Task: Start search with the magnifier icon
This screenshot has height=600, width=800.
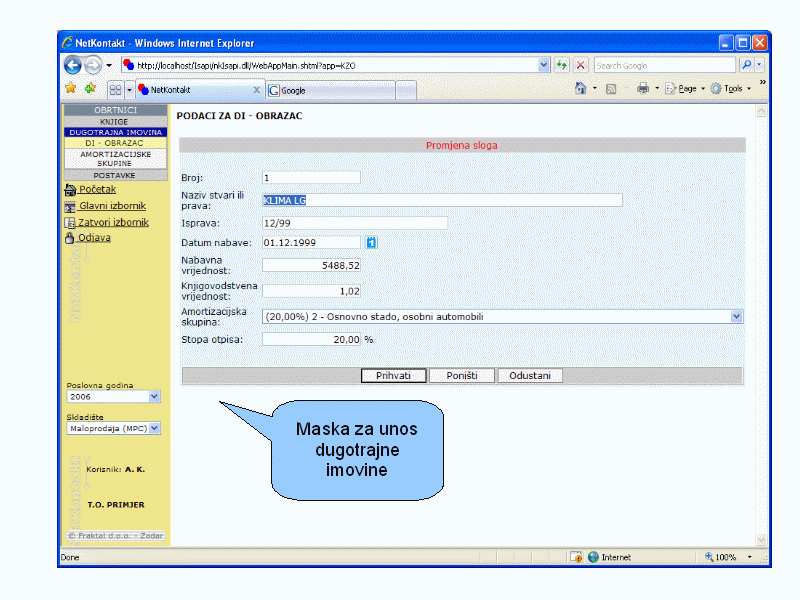Action: pyautogui.click(x=746, y=65)
